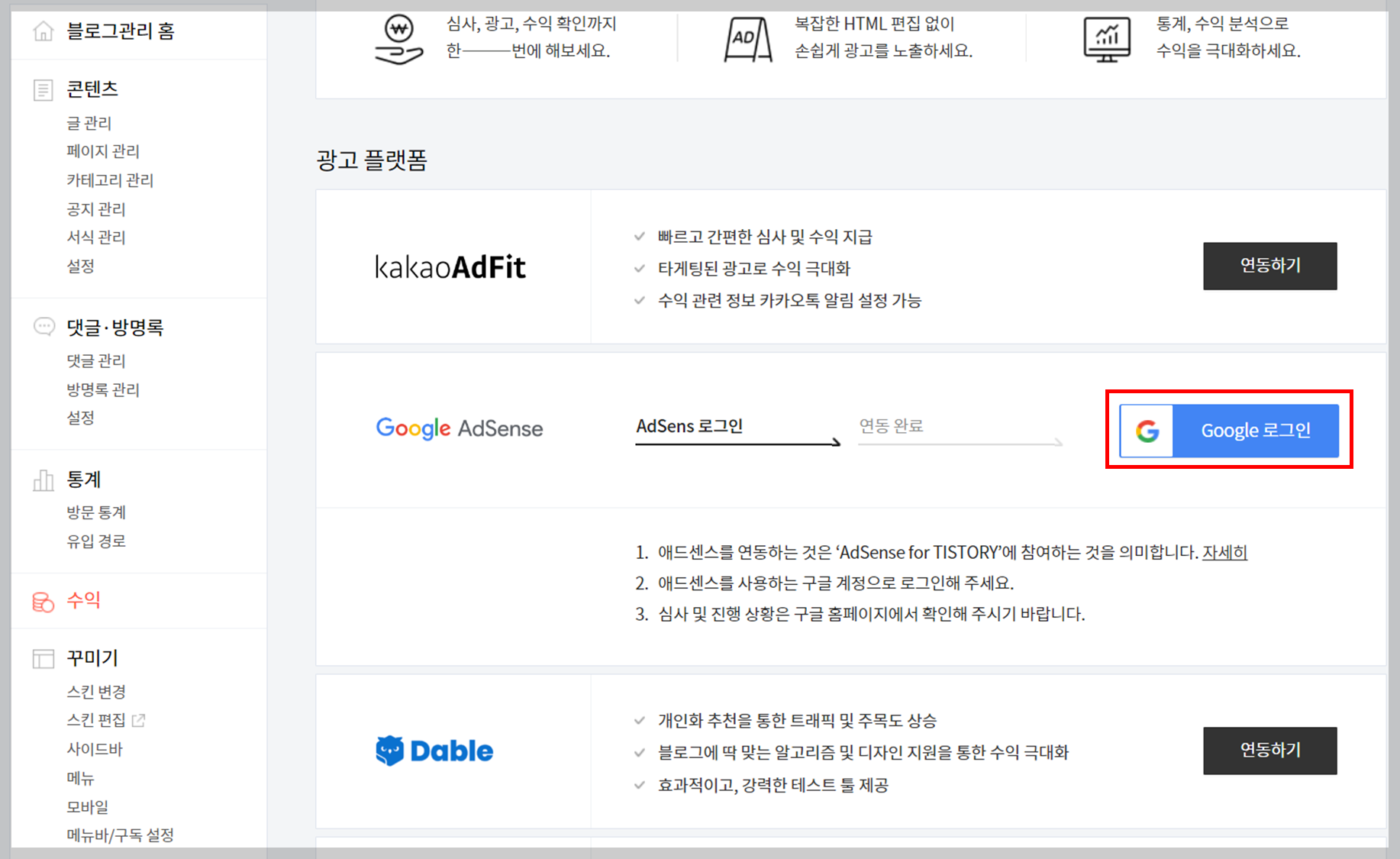Open 페이지 관리

[103, 151]
